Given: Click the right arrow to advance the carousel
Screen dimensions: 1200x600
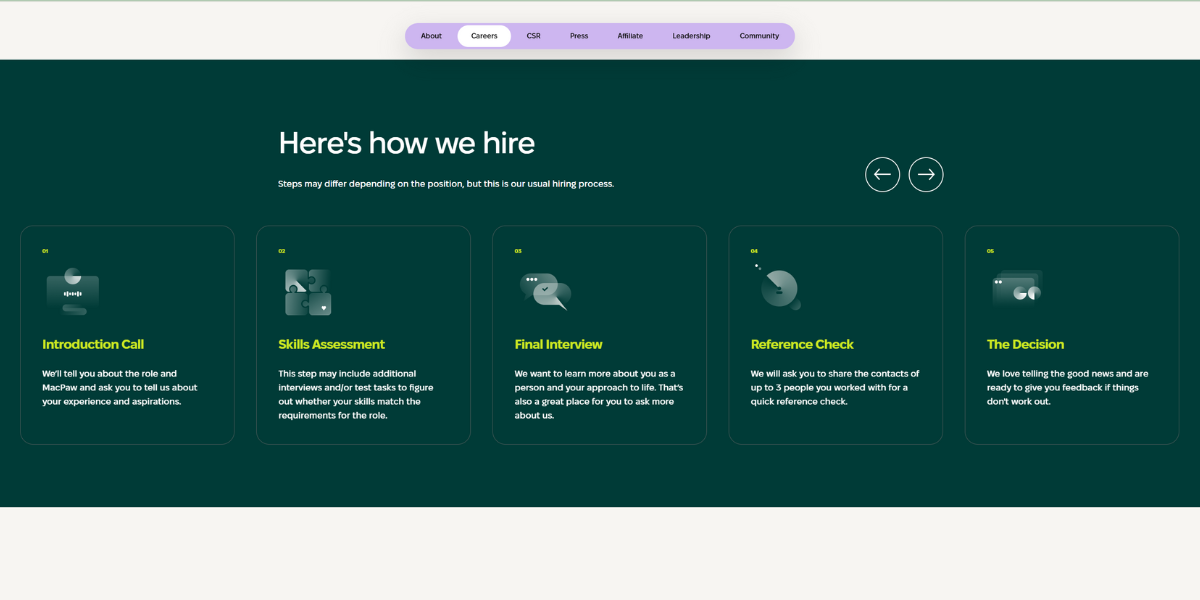Looking at the screenshot, I should pyautogui.click(x=926, y=174).
